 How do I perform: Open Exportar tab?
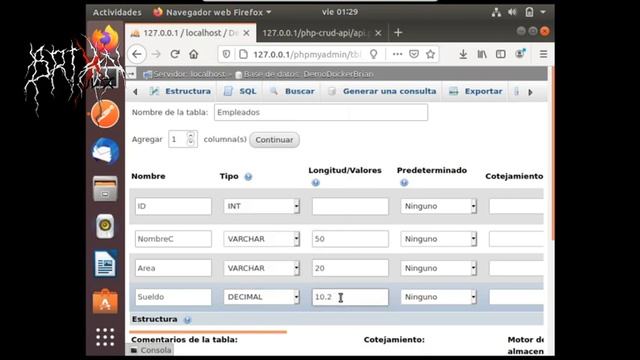pos(476,91)
